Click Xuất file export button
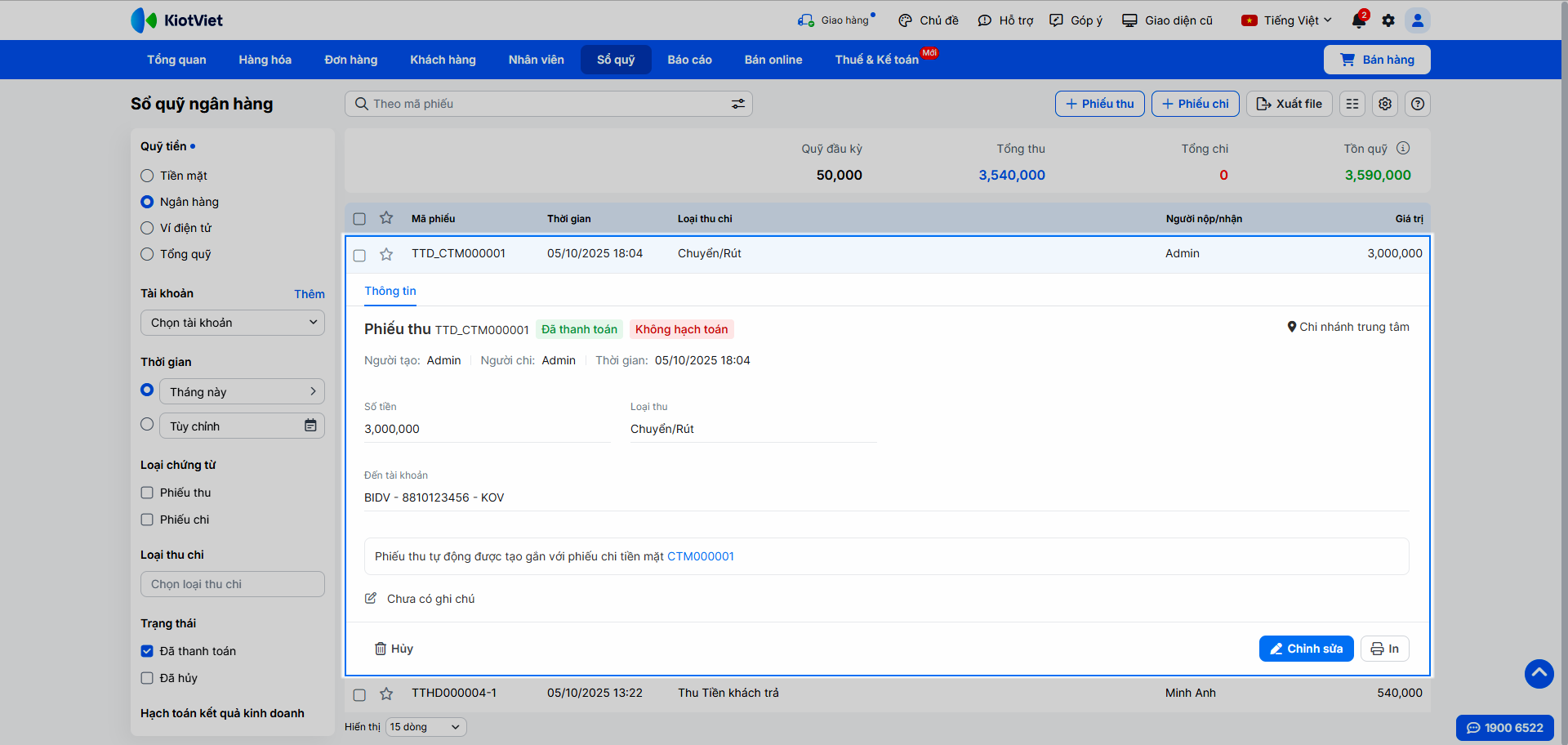This screenshot has height=745, width=1568. pyautogui.click(x=1290, y=104)
